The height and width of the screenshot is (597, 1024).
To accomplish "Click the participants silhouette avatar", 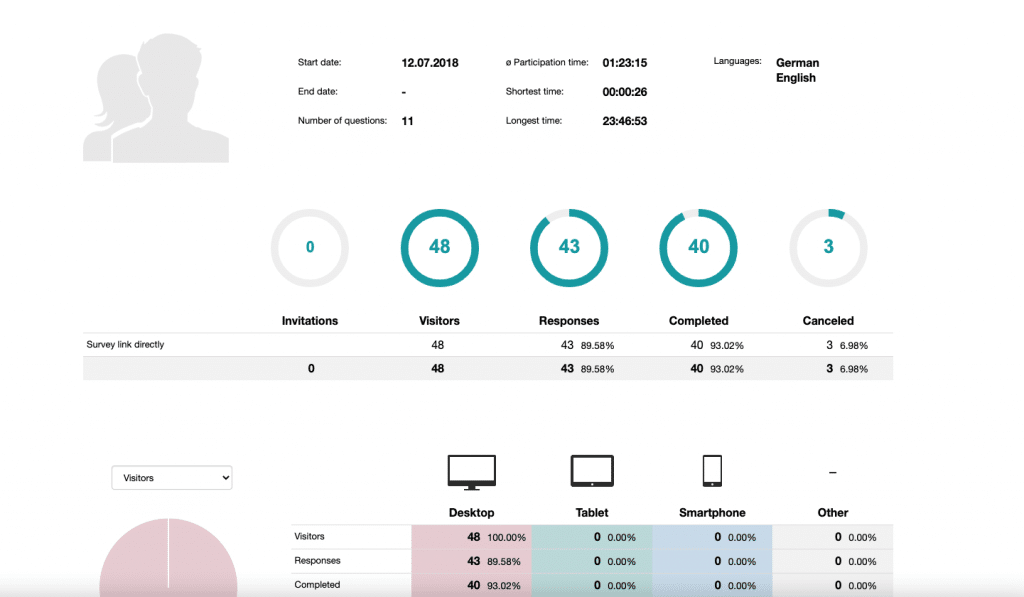I will (156, 98).
